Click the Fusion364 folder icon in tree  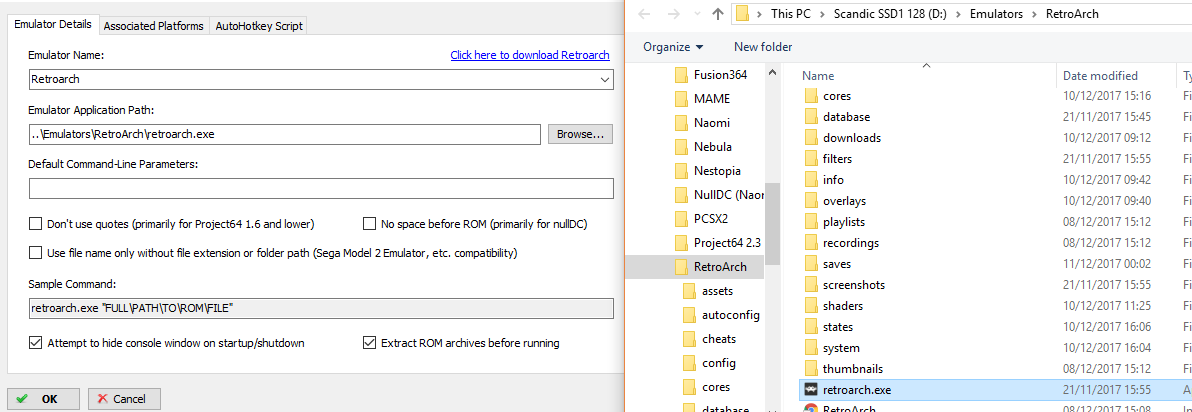[x=681, y=74]
